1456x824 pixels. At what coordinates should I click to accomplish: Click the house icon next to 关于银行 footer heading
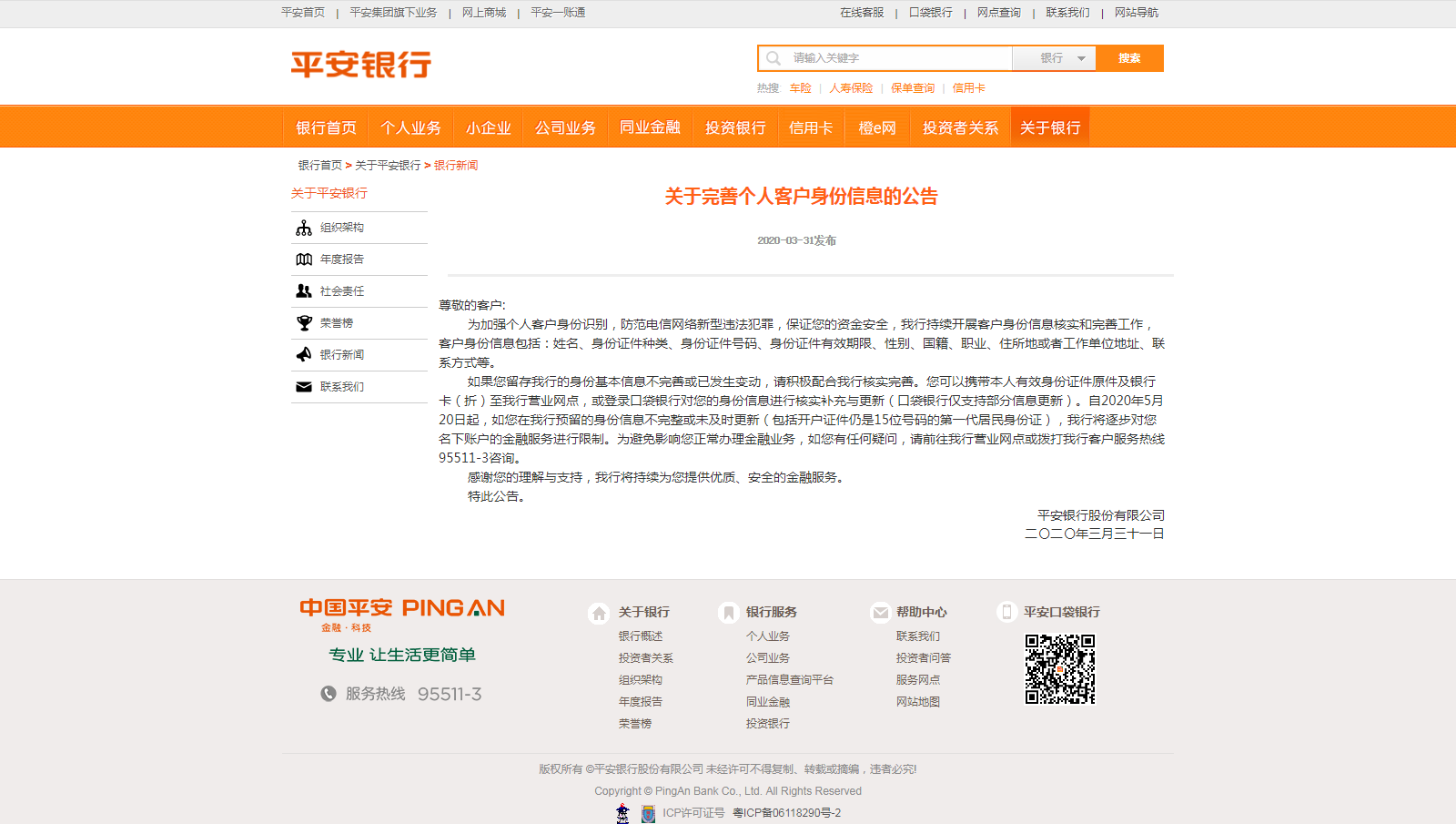pyautogui.click(x=599, y=613)
